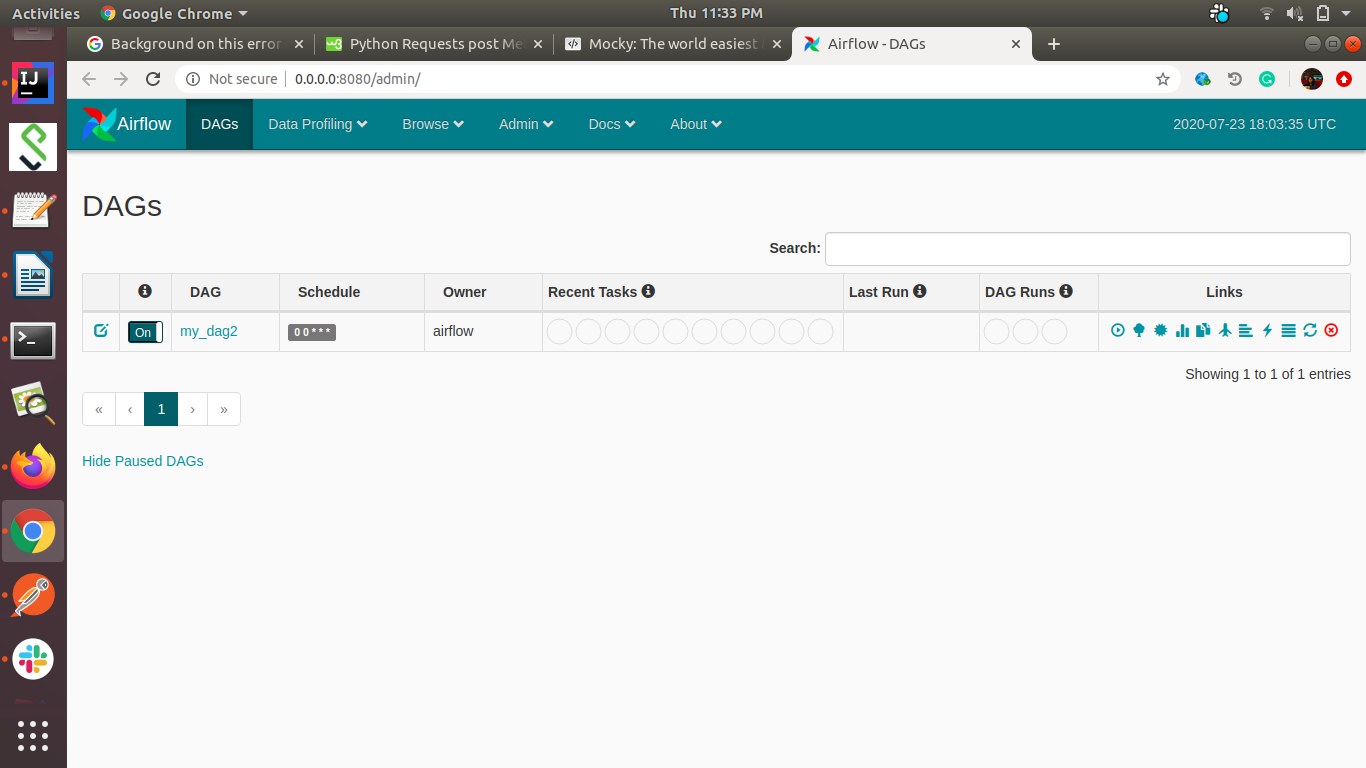Viewport: 1366px width, 768px height.
Task: Switch to the Mocky tab
Action: click(673, 44)
